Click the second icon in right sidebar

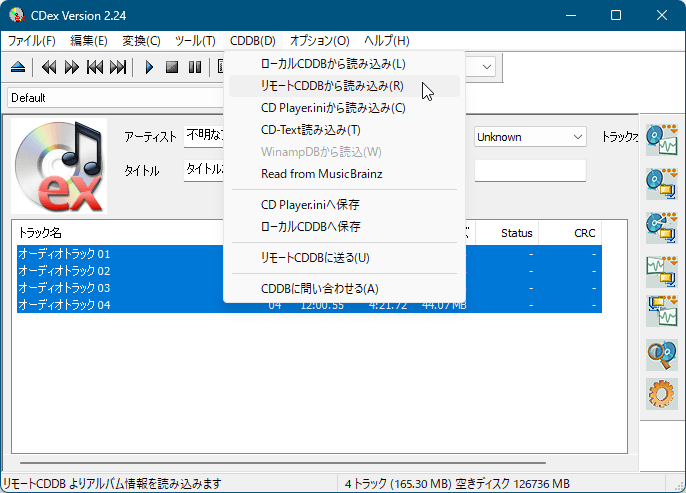[x=662, y=184]
